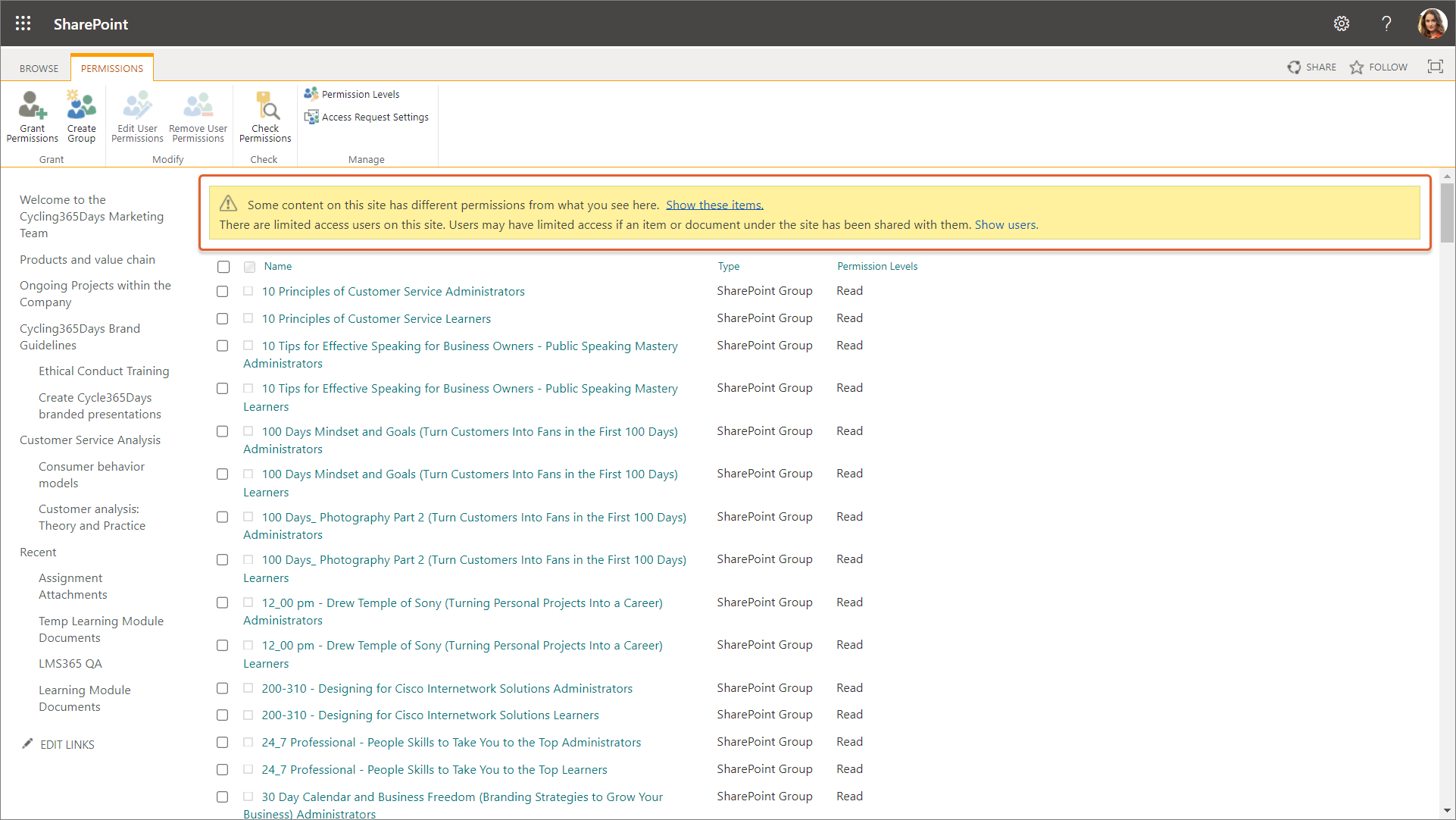Click the Check Permissions icon
The image size is (1456, 820).
pos(265,107)
